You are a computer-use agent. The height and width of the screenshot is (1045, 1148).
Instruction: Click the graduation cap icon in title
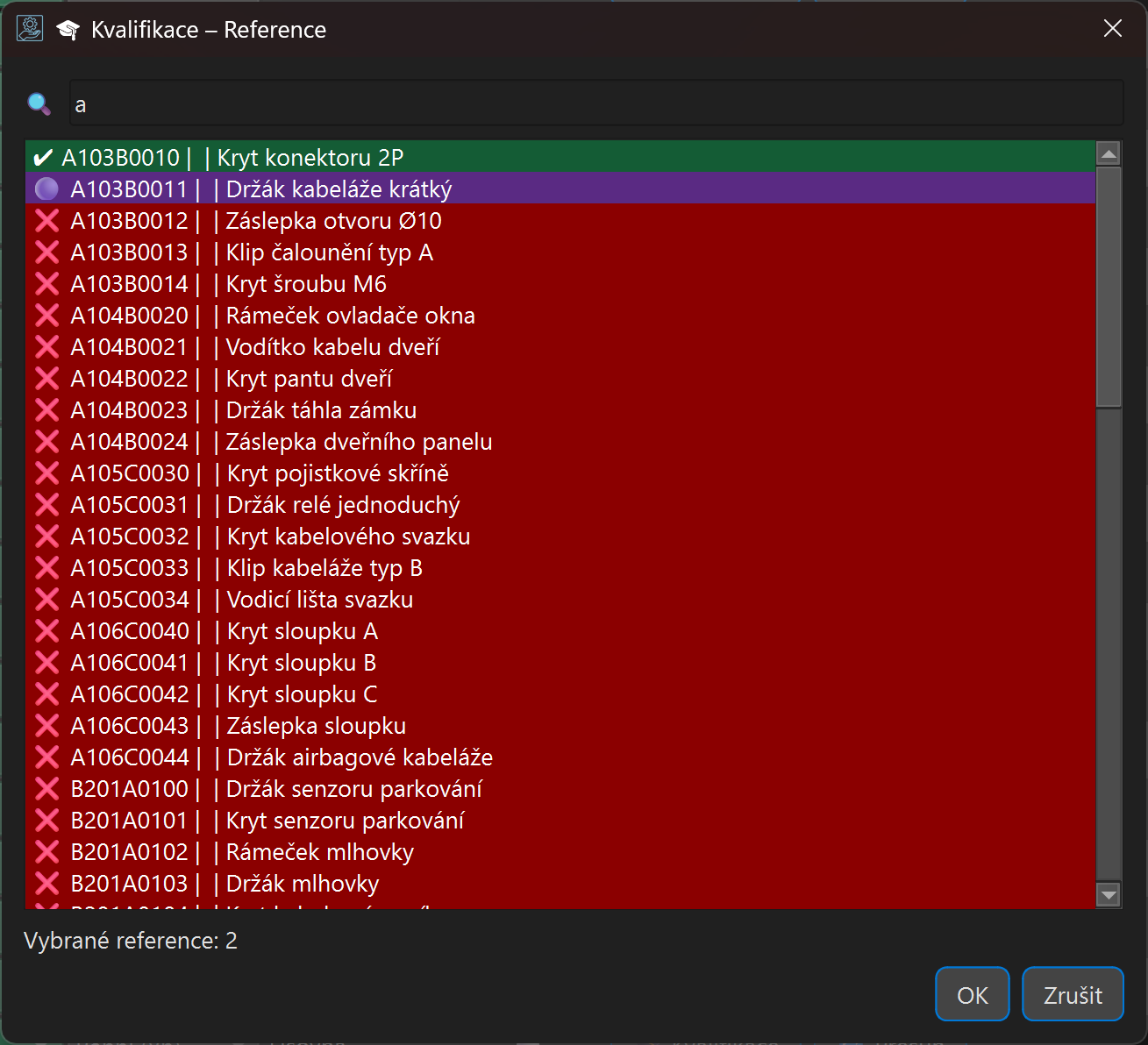[68, 30]
